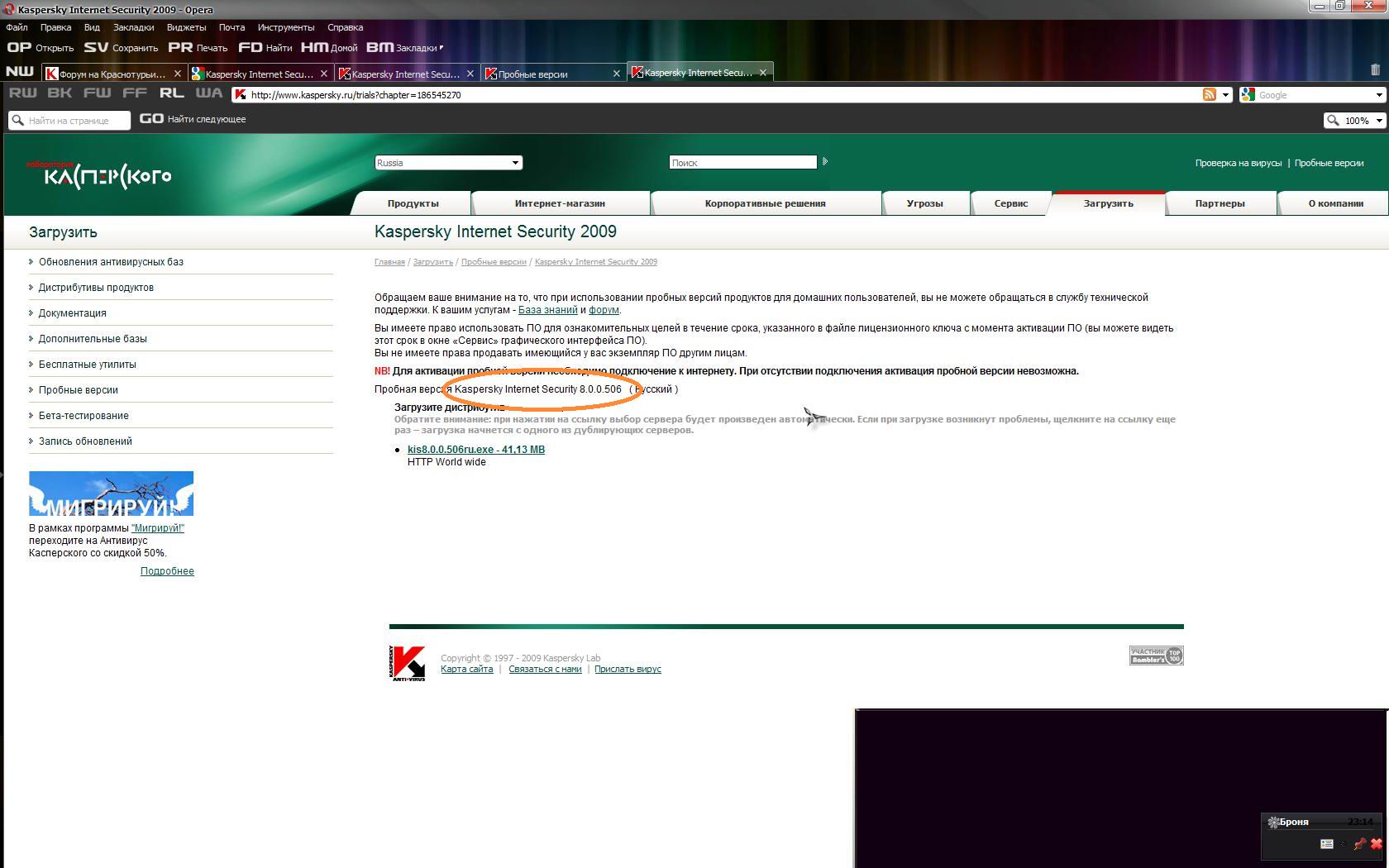Click the Мигрируй banner image
The width and height of the screenshot is (1389, 868).
click(x=111, y=494)
